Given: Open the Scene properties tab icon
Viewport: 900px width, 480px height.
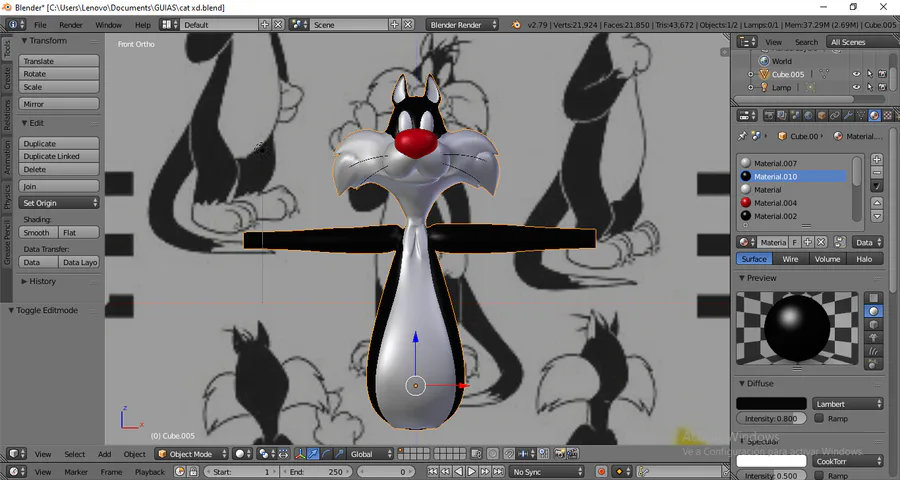Looking at the screenshot, I should coord(795,115).
